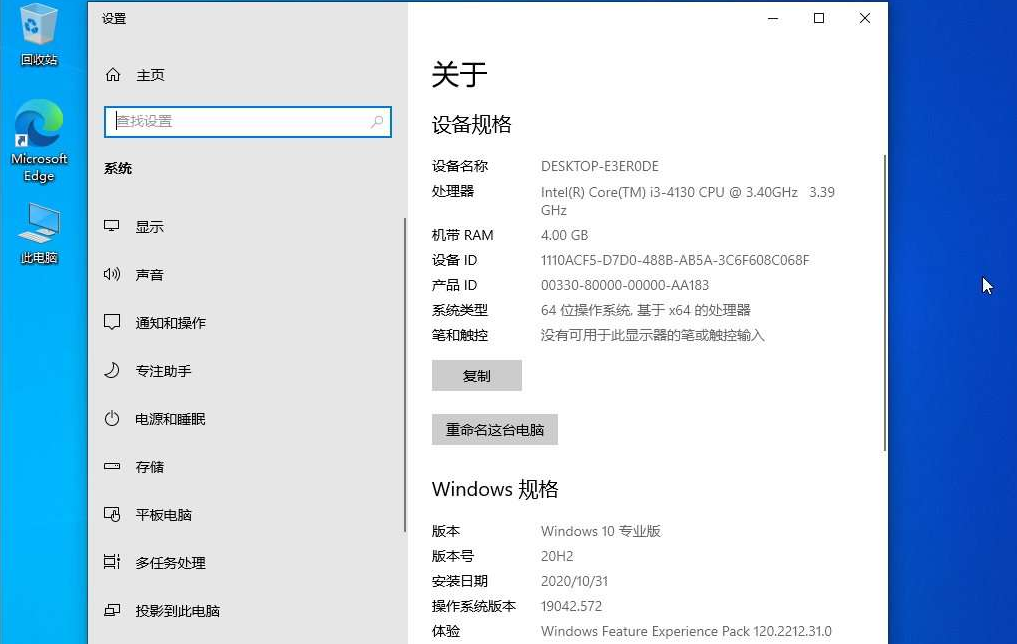Launch Microsoft Edge from the desktop
This screenshot has height=644, width=1017.
39,141
